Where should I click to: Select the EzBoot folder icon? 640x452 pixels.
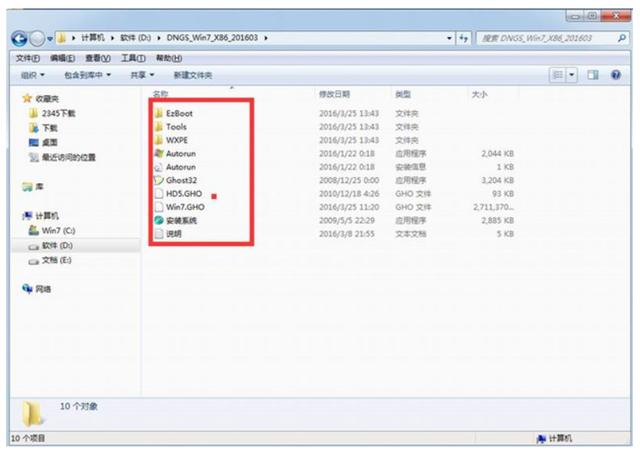pyautogui.click(x=159, y=113)
